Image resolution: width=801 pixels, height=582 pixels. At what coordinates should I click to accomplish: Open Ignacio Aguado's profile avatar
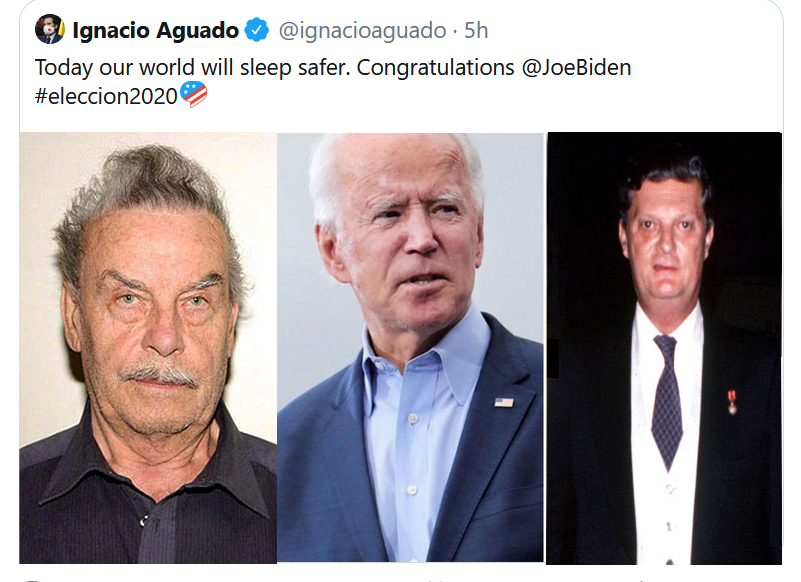50,29
